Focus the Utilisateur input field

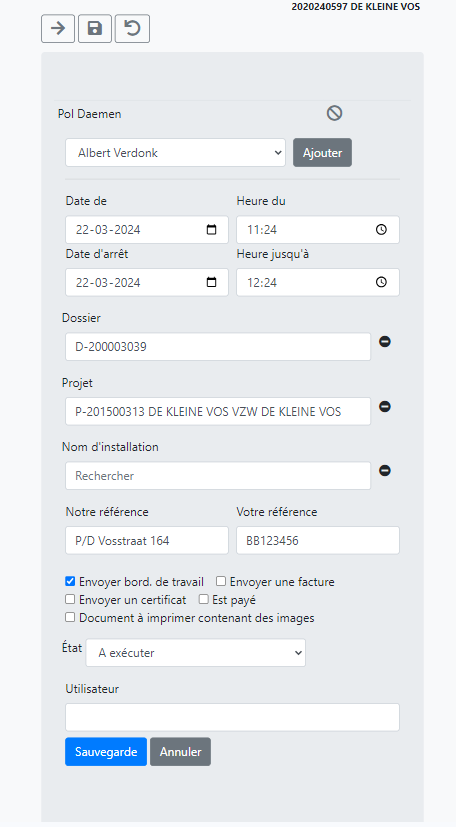tap(232, 717)
